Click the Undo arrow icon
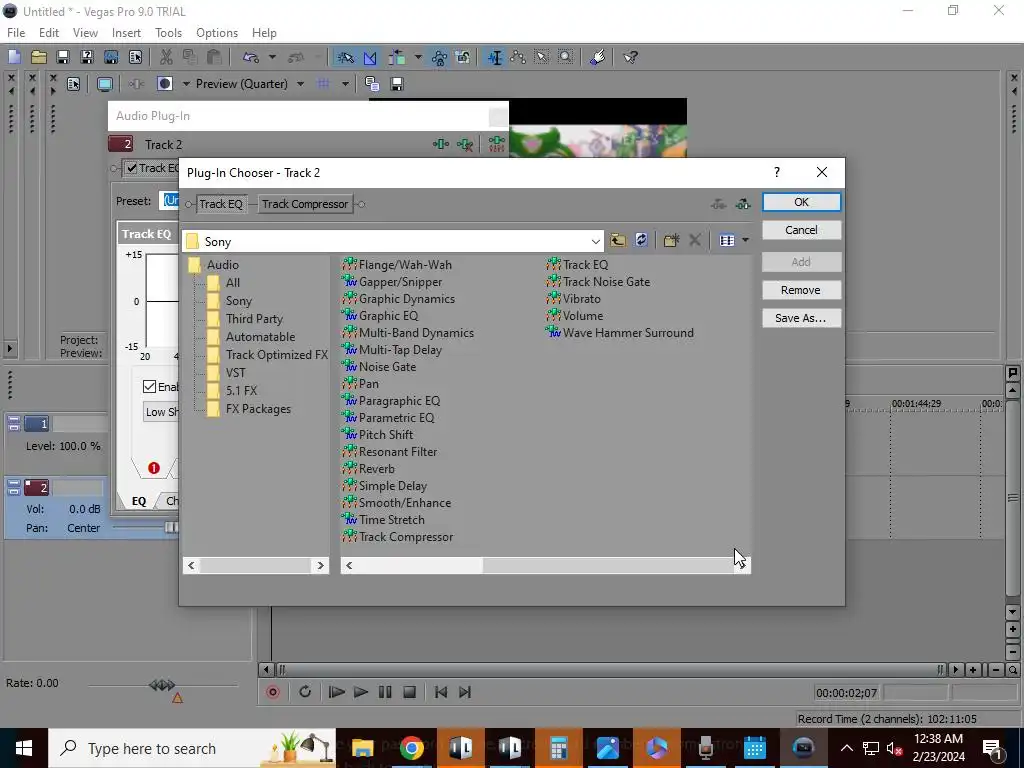1024x768 pixels. click(x=251, y=57)
